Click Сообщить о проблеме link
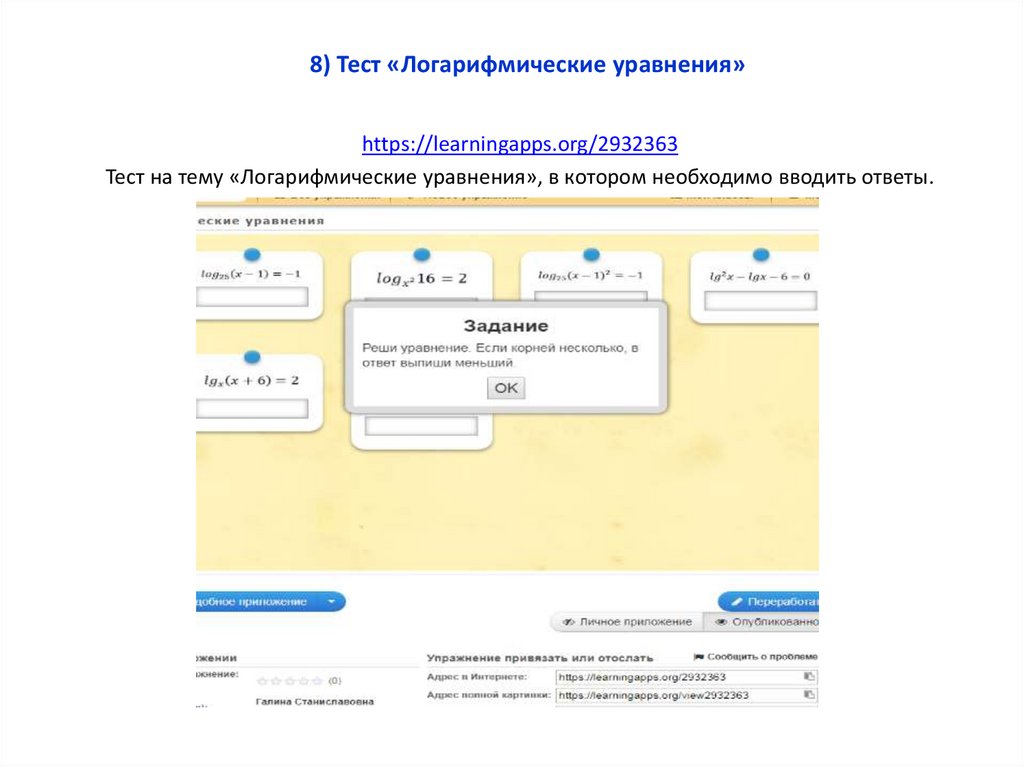Viewport: 1024px width, 767px height. click(762, 657)
